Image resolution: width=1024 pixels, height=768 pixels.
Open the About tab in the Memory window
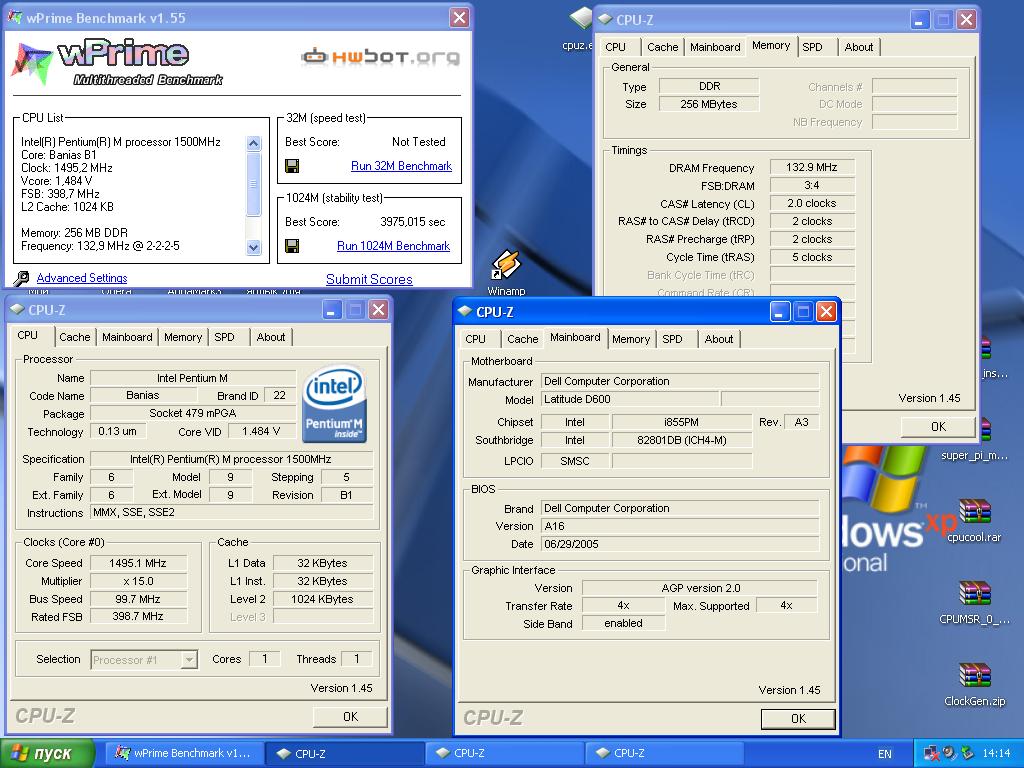(858, 47)
